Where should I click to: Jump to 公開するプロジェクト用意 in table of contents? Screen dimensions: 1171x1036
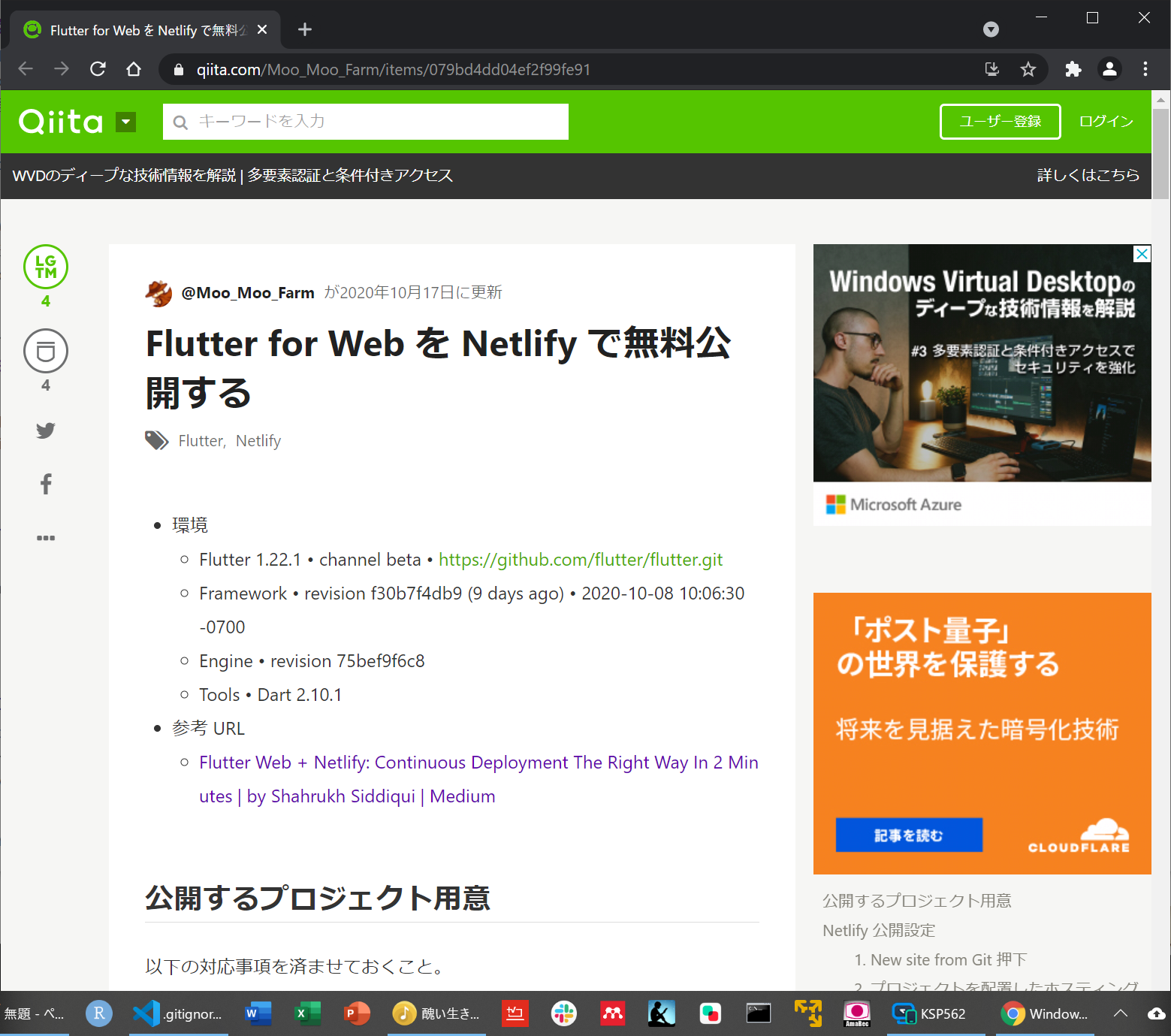917,901
